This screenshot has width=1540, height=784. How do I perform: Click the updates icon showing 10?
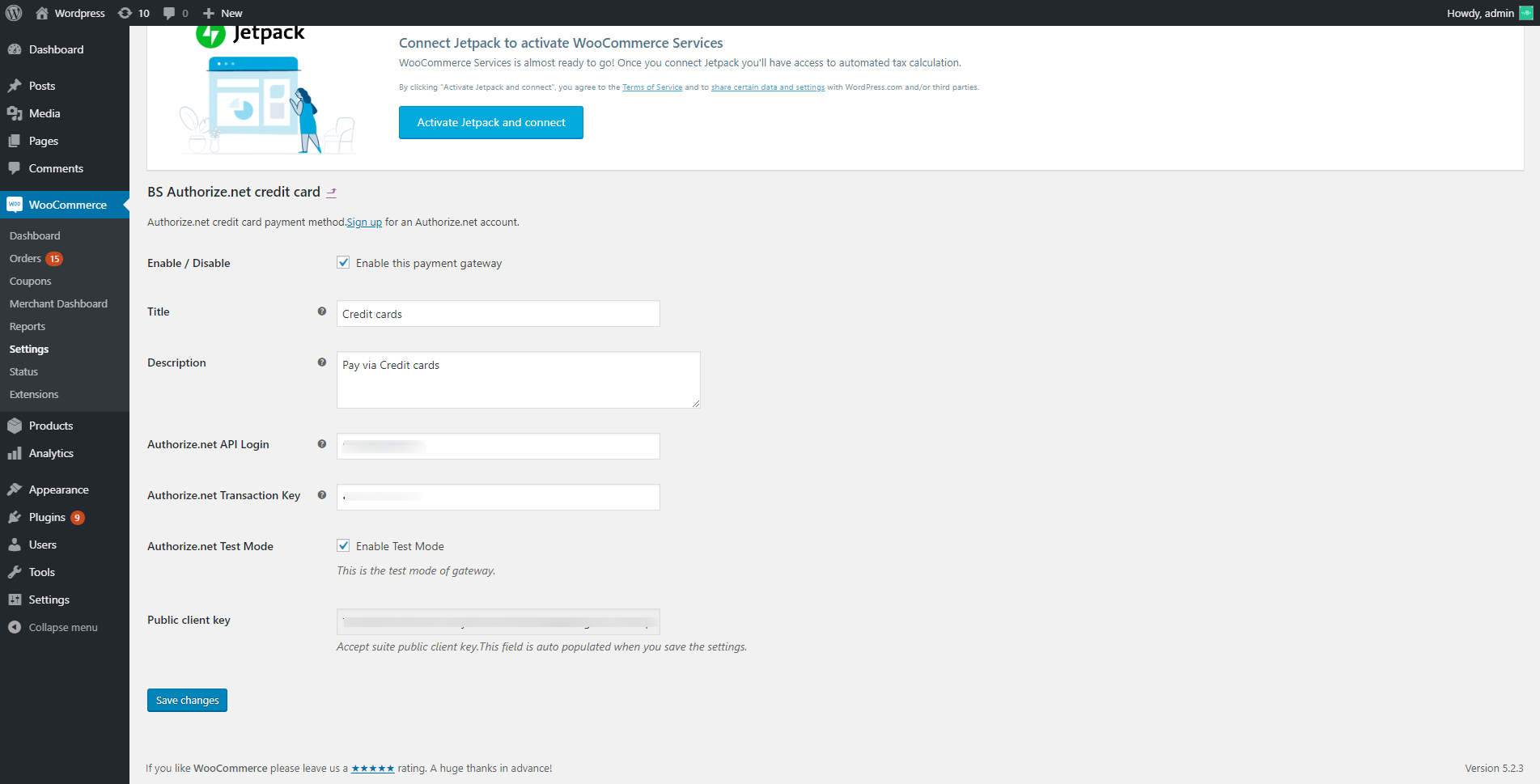tap(125, 13)
